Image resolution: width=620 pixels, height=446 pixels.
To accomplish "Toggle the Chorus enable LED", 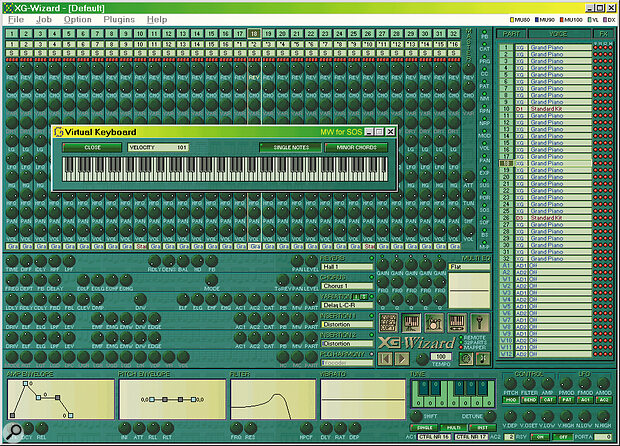I will [x=371, y=277].
